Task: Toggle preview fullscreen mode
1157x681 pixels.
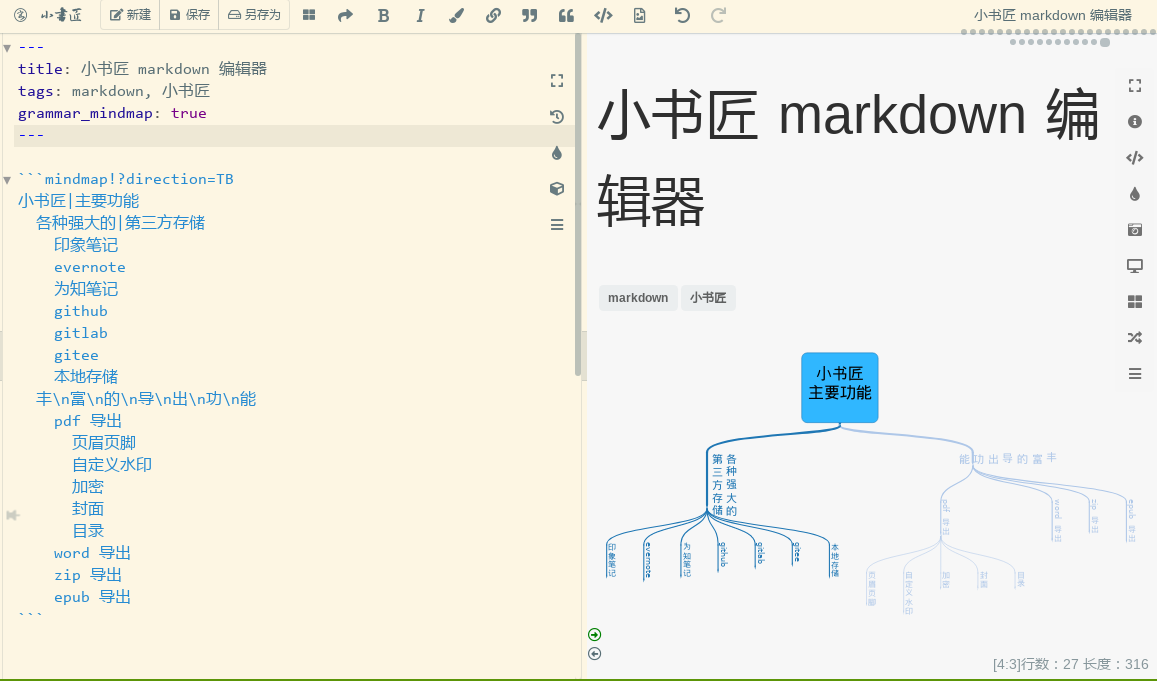Action: [x=1135, y=86]
